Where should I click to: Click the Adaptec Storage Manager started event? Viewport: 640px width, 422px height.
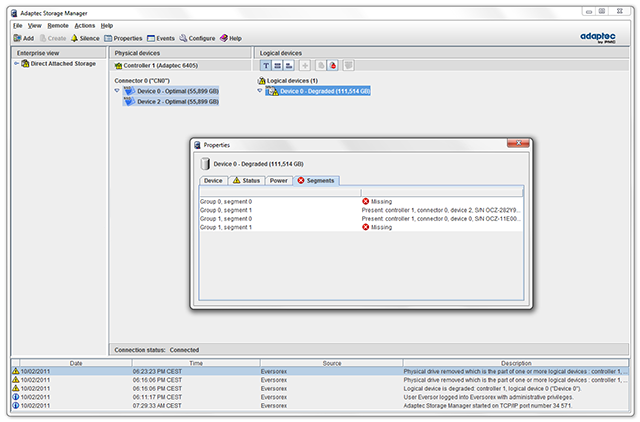coord(488,406)
